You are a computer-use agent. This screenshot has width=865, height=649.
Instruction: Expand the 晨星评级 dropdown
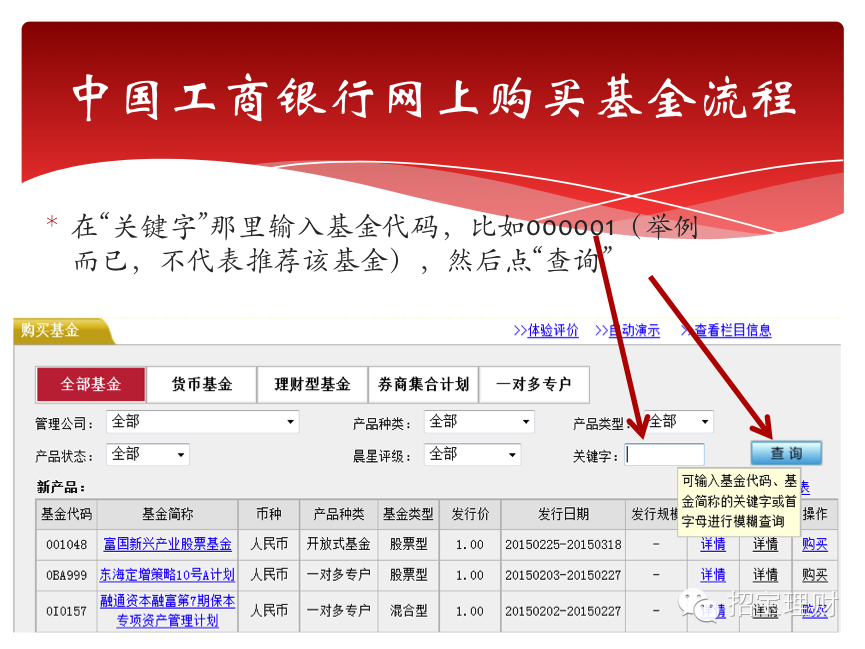(472, 455)
